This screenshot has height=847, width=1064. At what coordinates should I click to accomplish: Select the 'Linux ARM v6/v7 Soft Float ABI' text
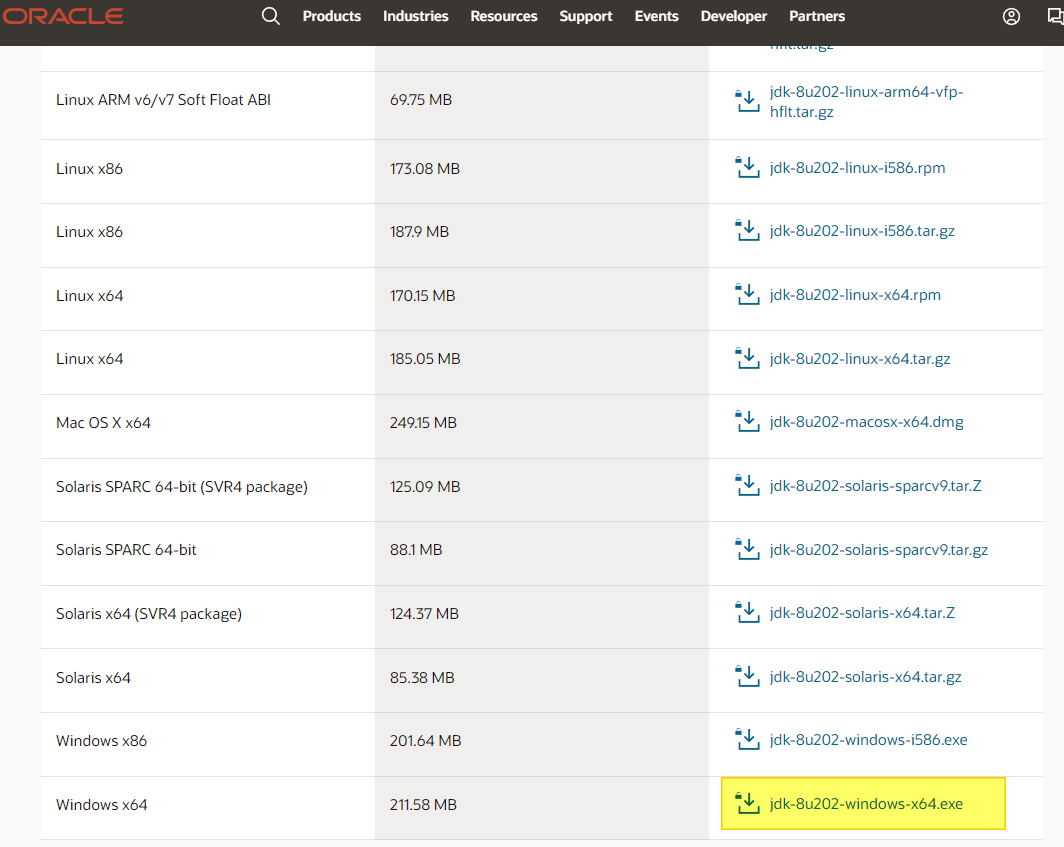[x=163, y=100]
